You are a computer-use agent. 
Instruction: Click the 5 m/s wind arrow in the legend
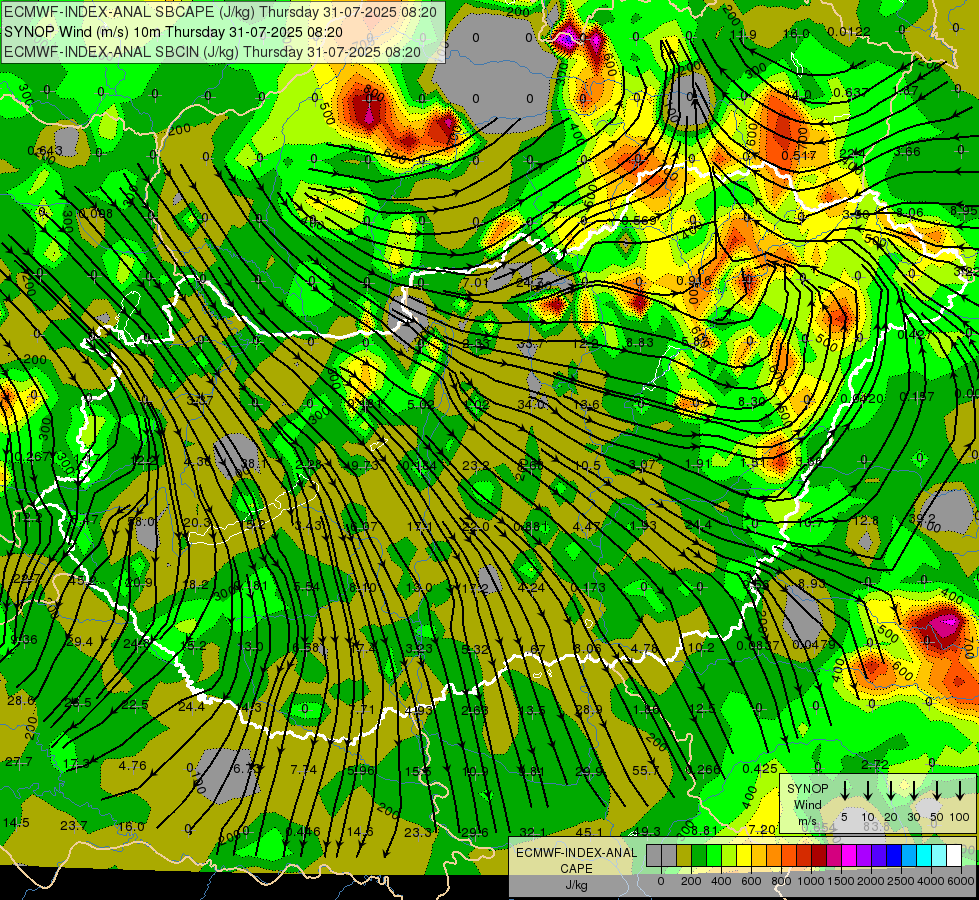click(x=844, y=790)
